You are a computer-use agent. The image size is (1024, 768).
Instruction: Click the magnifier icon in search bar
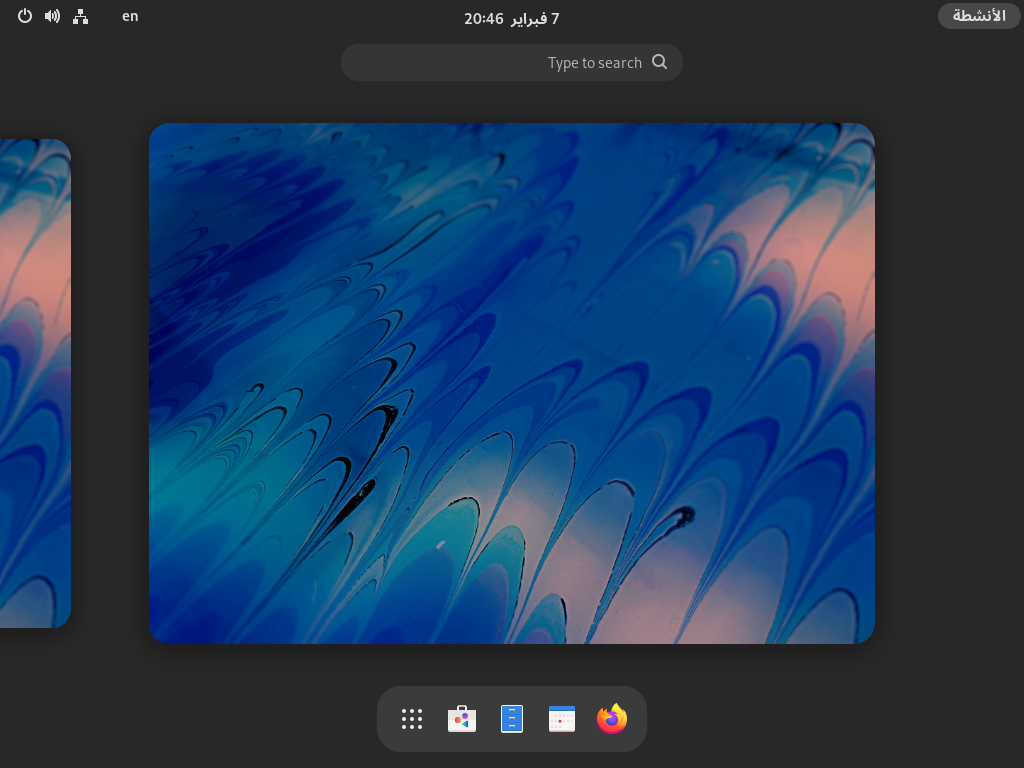pos(660,62)
